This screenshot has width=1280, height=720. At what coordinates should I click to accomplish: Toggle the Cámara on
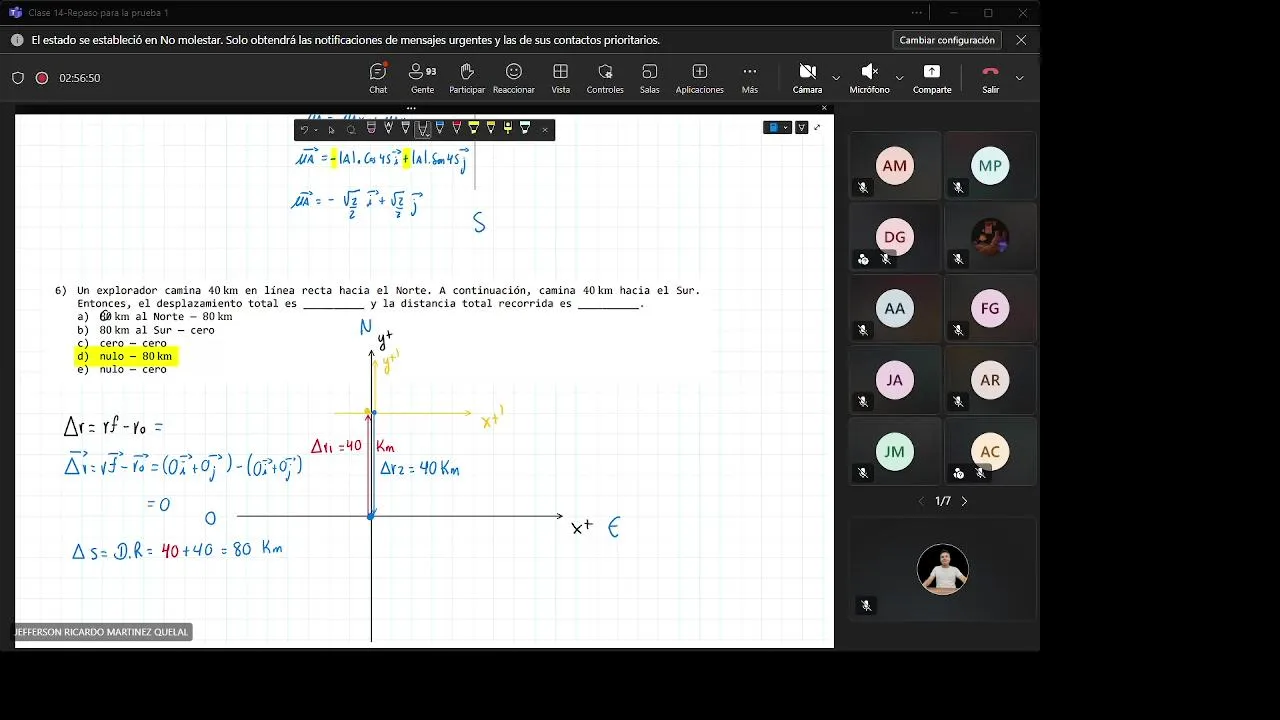pyautogui.click(x=807, y=78)
